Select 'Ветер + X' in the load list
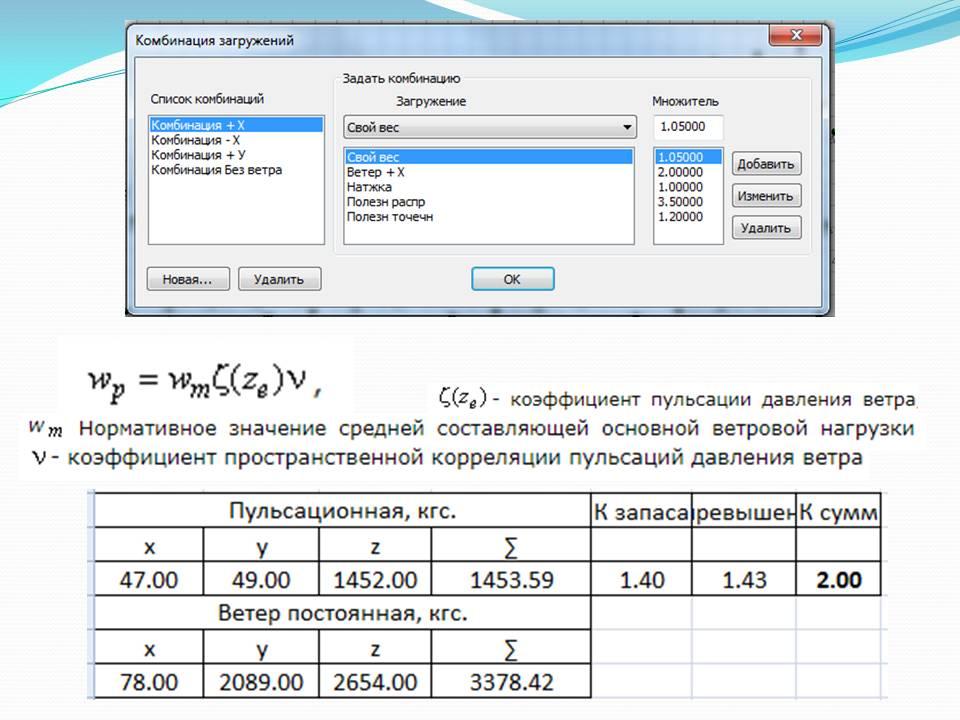The image size is (960, 720). tap(376, 172)
